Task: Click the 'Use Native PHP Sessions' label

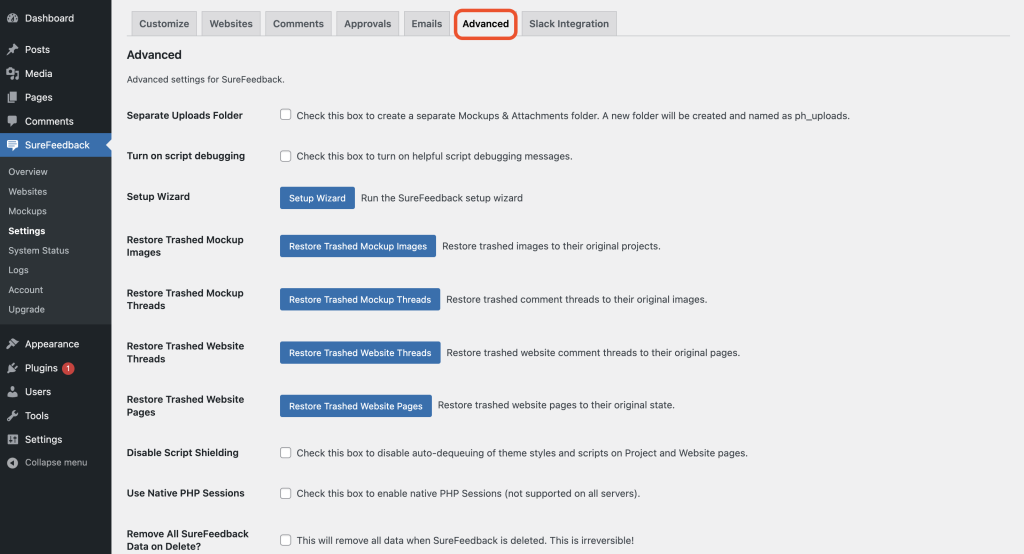Action: (x=185, y=493)
